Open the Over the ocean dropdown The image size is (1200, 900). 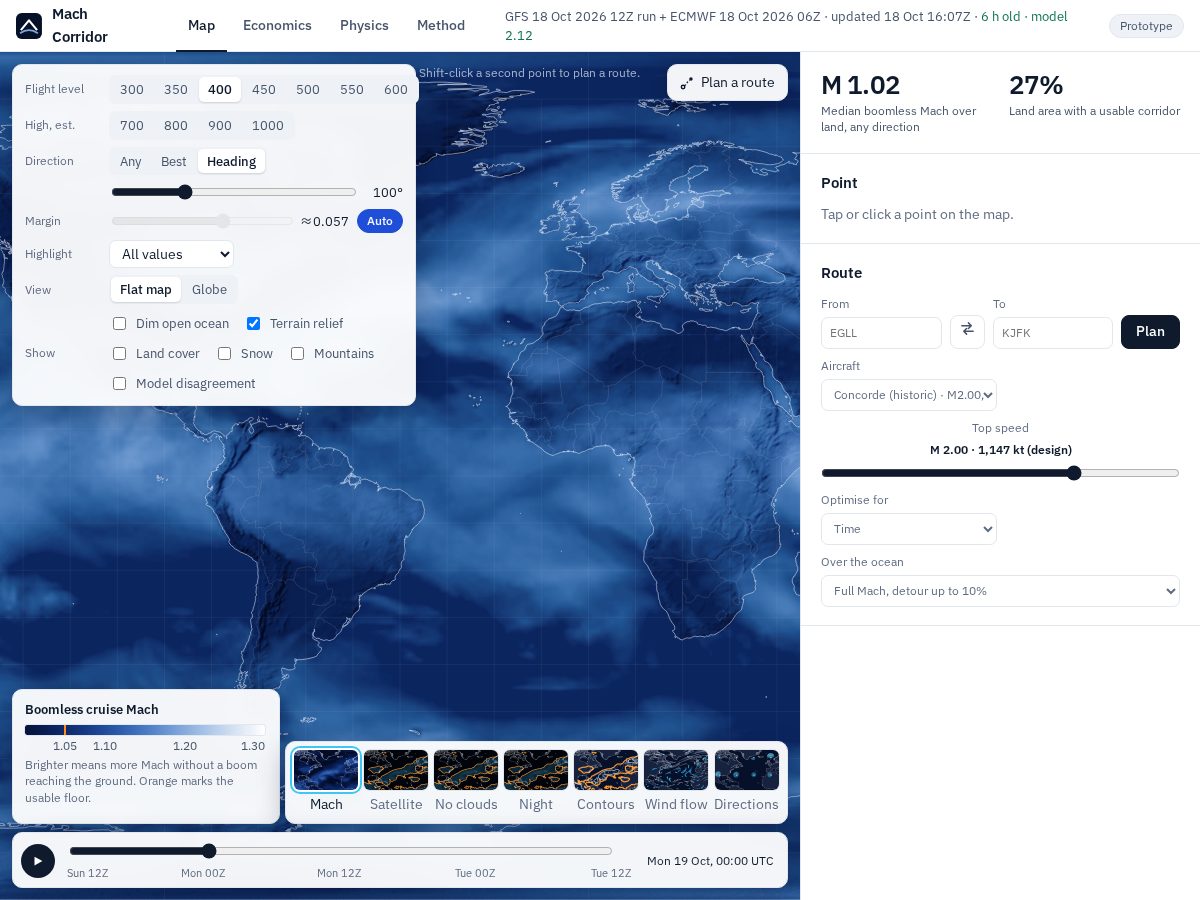(x=1000, y=591)
